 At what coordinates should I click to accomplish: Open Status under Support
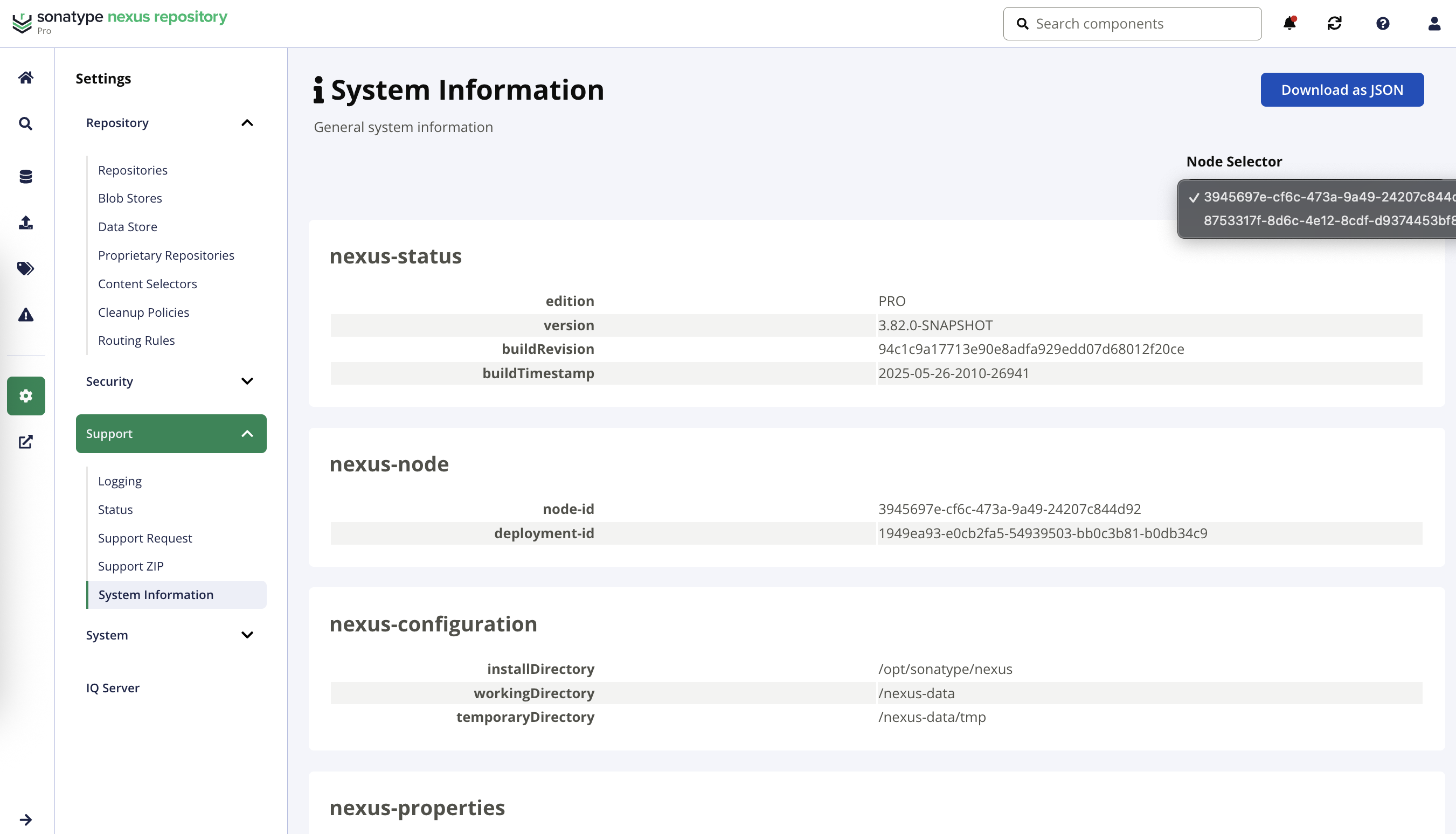[x=115, y=510]
